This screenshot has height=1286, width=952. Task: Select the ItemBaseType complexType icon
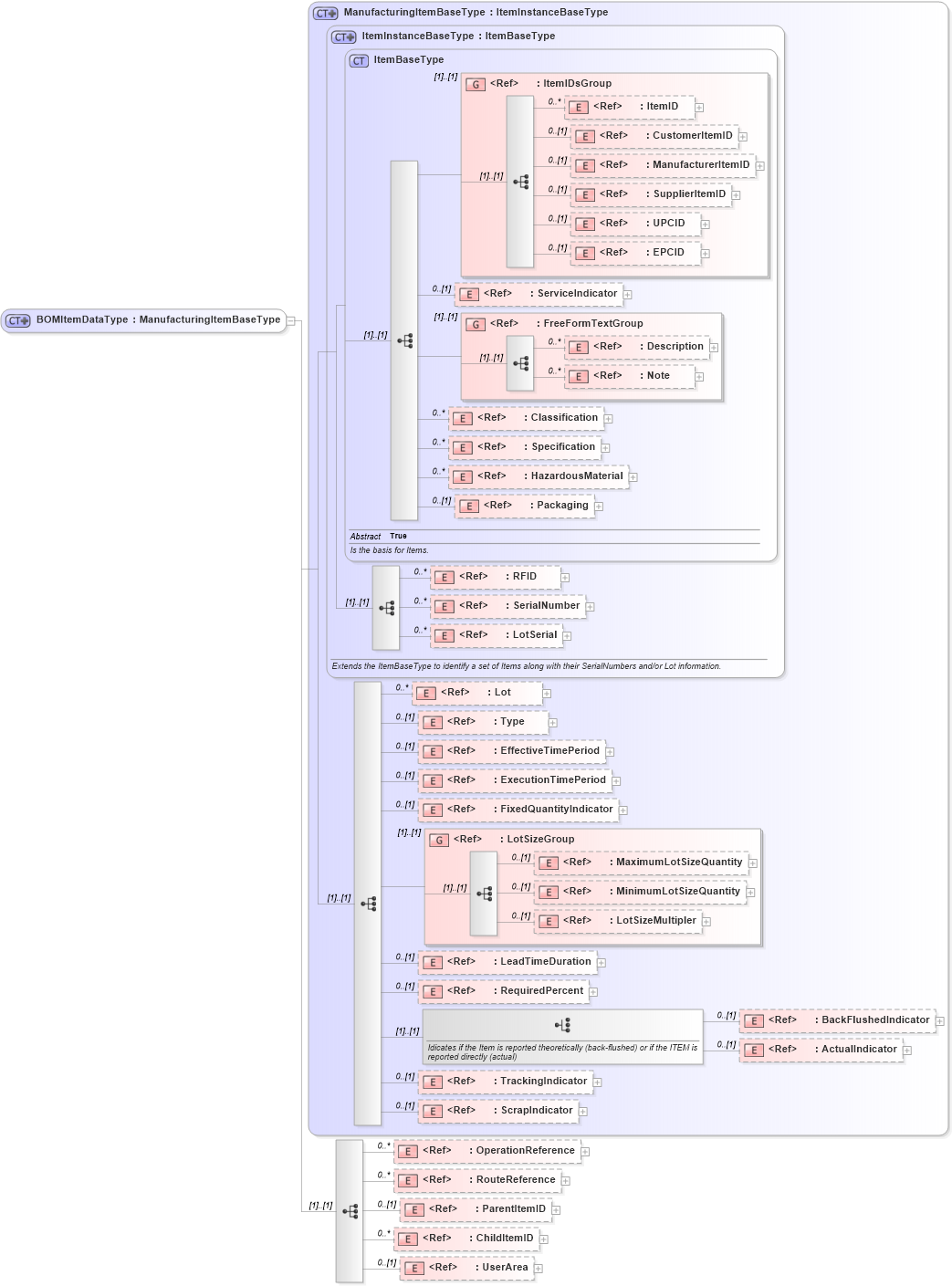point(358,59)
